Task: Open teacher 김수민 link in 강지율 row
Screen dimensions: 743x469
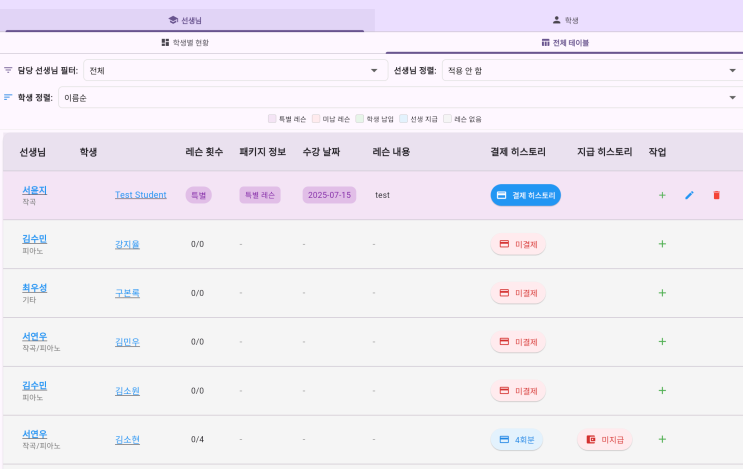Action: 35,239
